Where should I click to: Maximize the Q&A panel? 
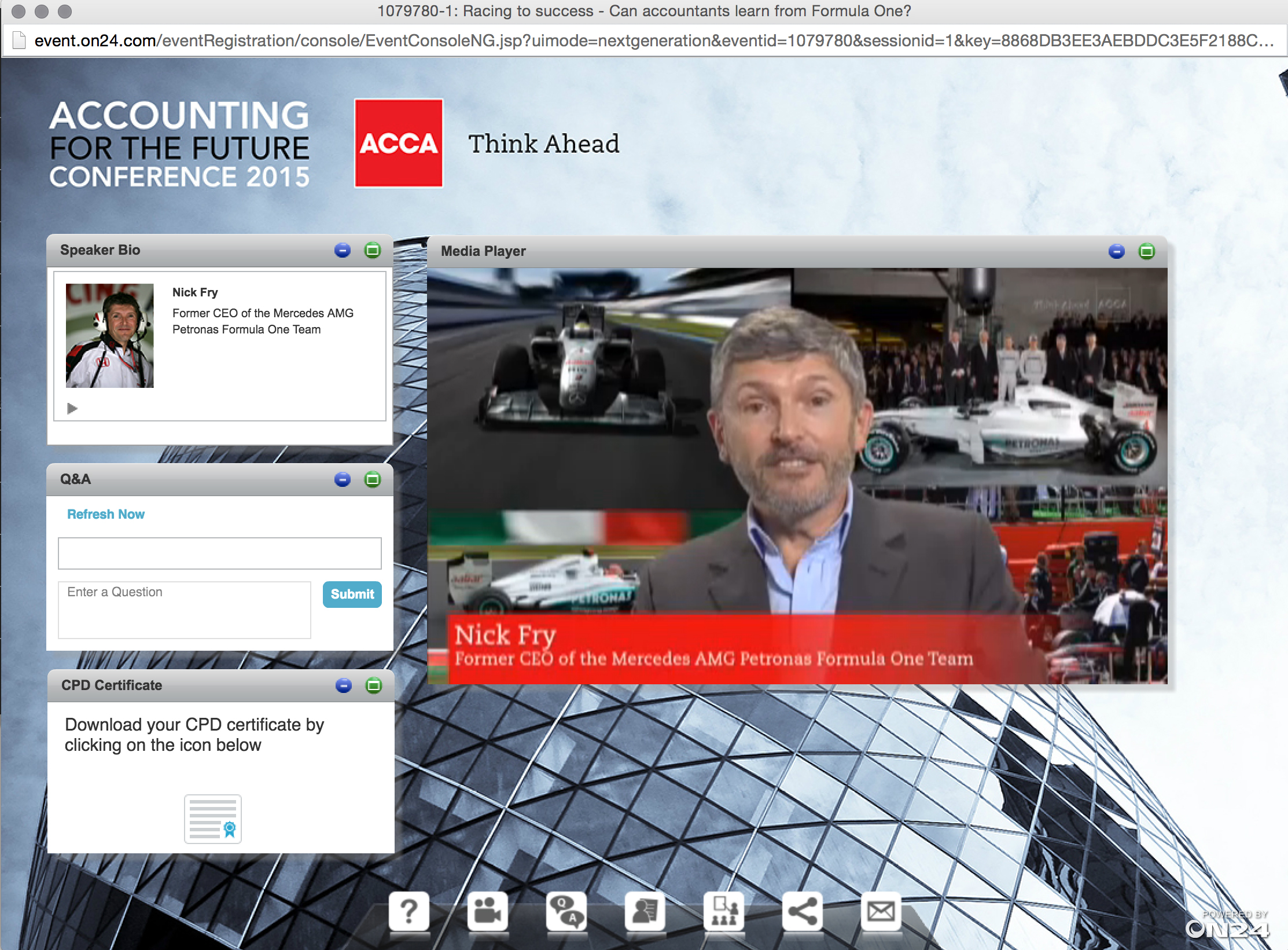[373, 479]
